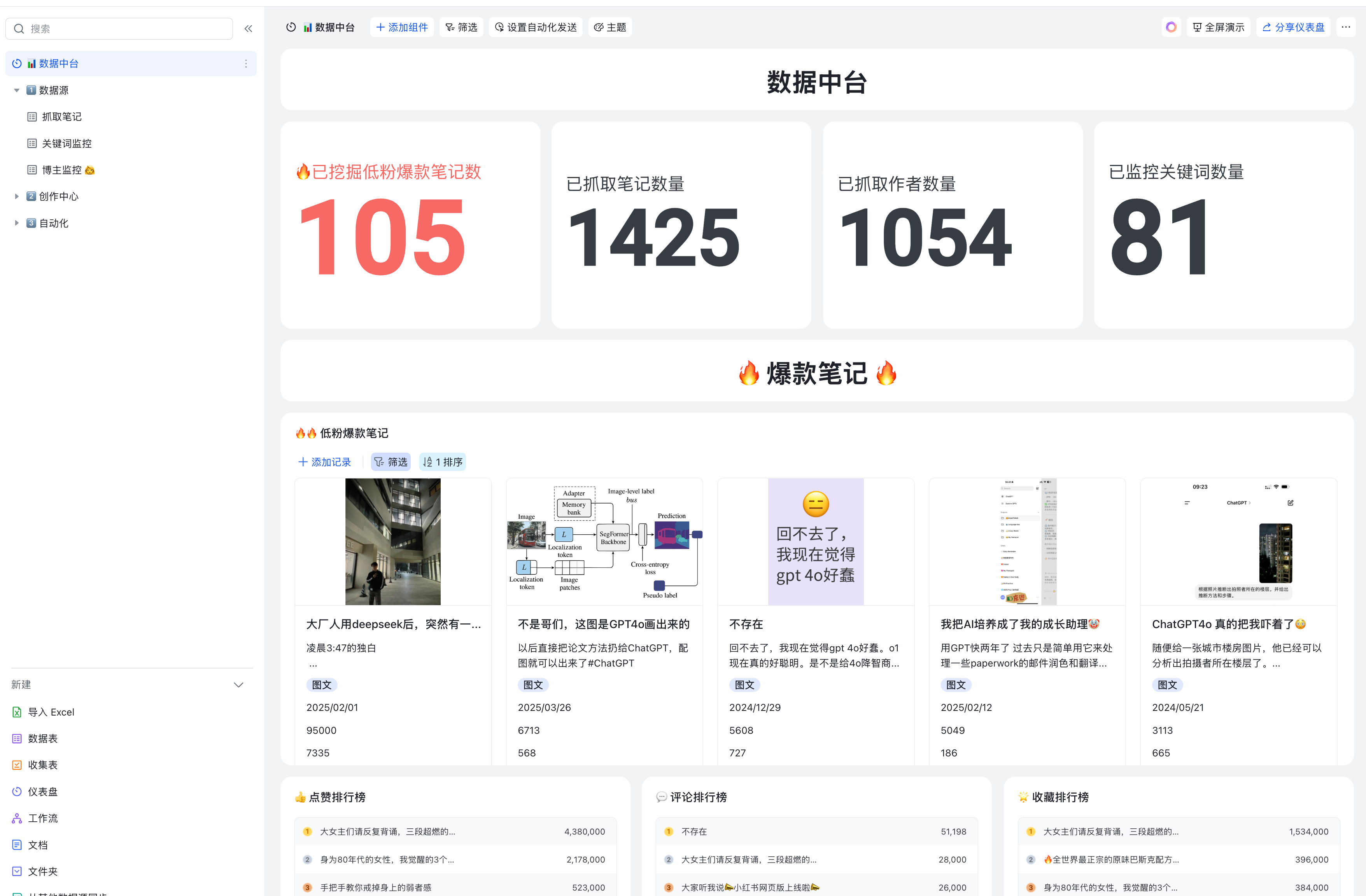Collapse the sidebar with double-chevron icon
Screen dimensions: 1366x896
click(248, 28)
